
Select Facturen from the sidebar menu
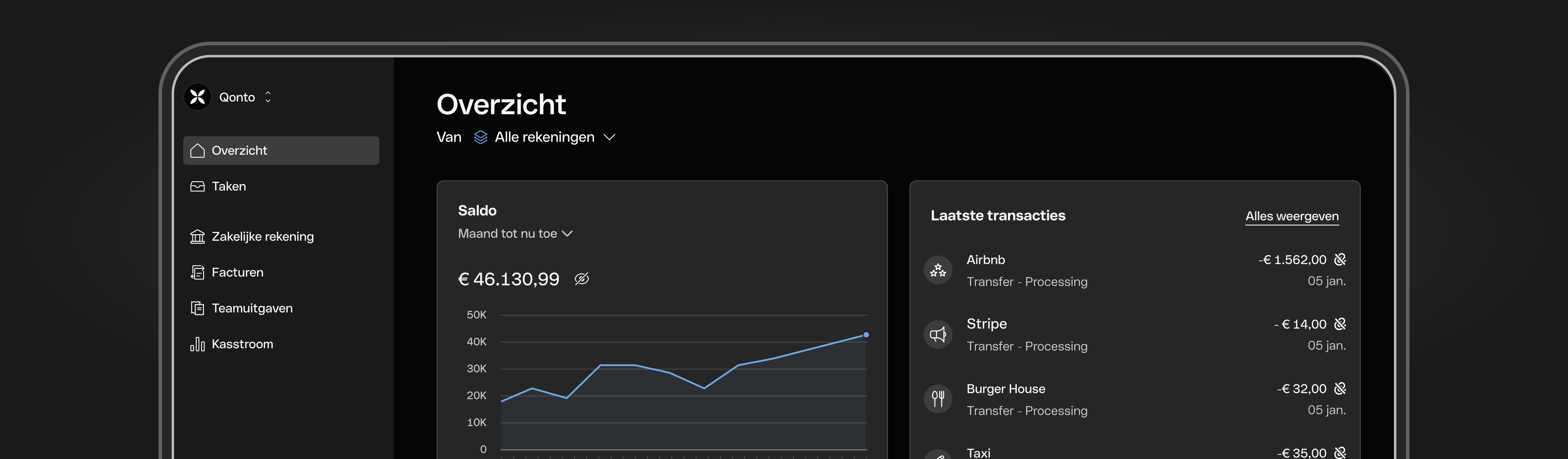point(237,272)
